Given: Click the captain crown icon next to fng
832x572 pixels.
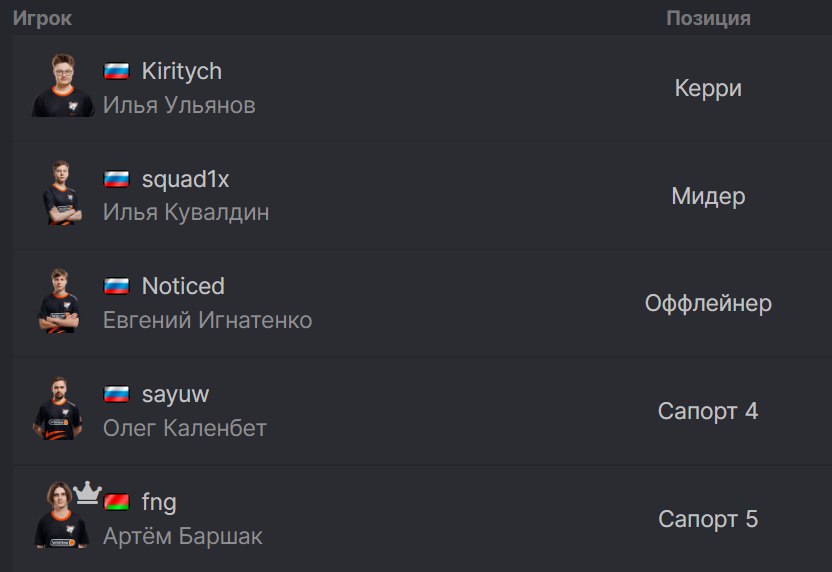Looking at the screenshot, I should [87, 492].
